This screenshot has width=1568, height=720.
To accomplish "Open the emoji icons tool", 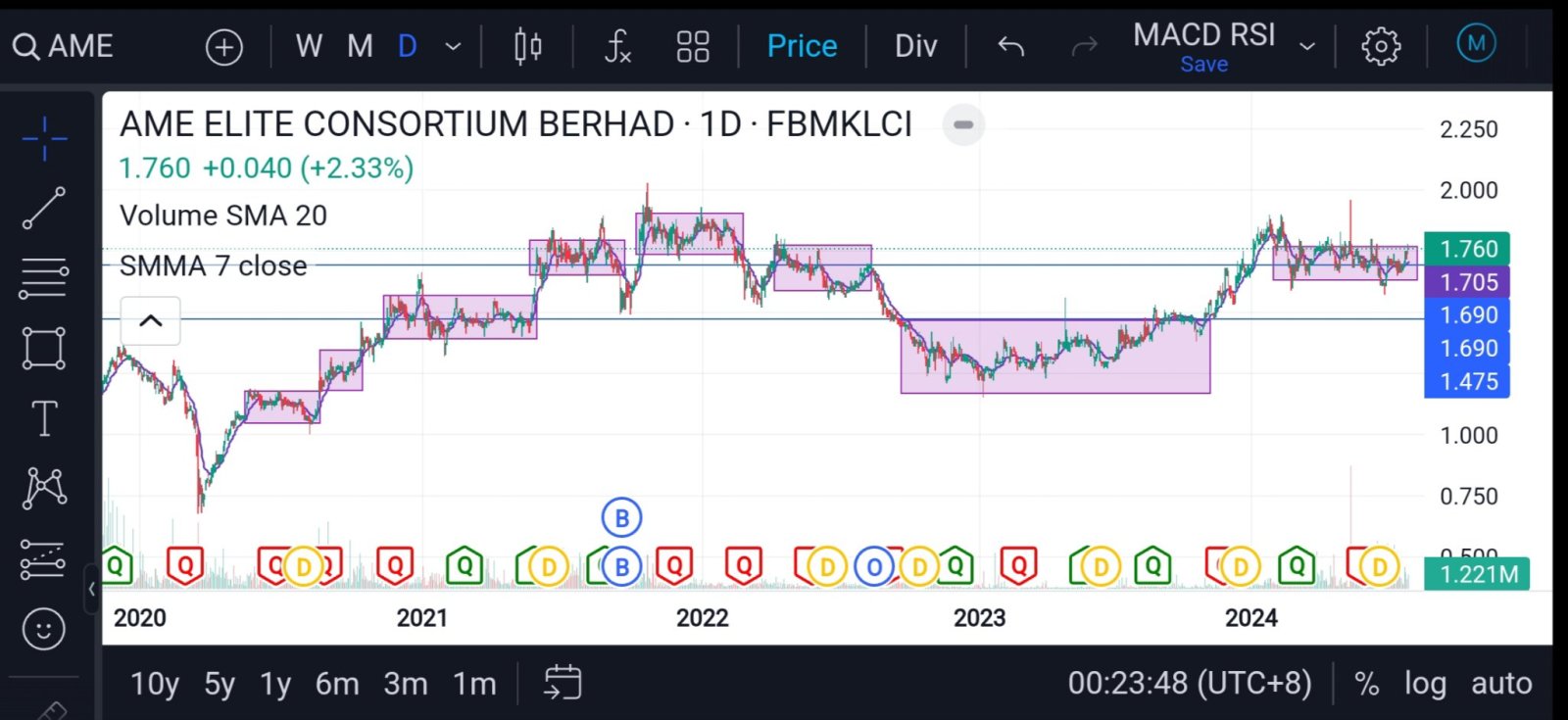I will tap(44, 629).
